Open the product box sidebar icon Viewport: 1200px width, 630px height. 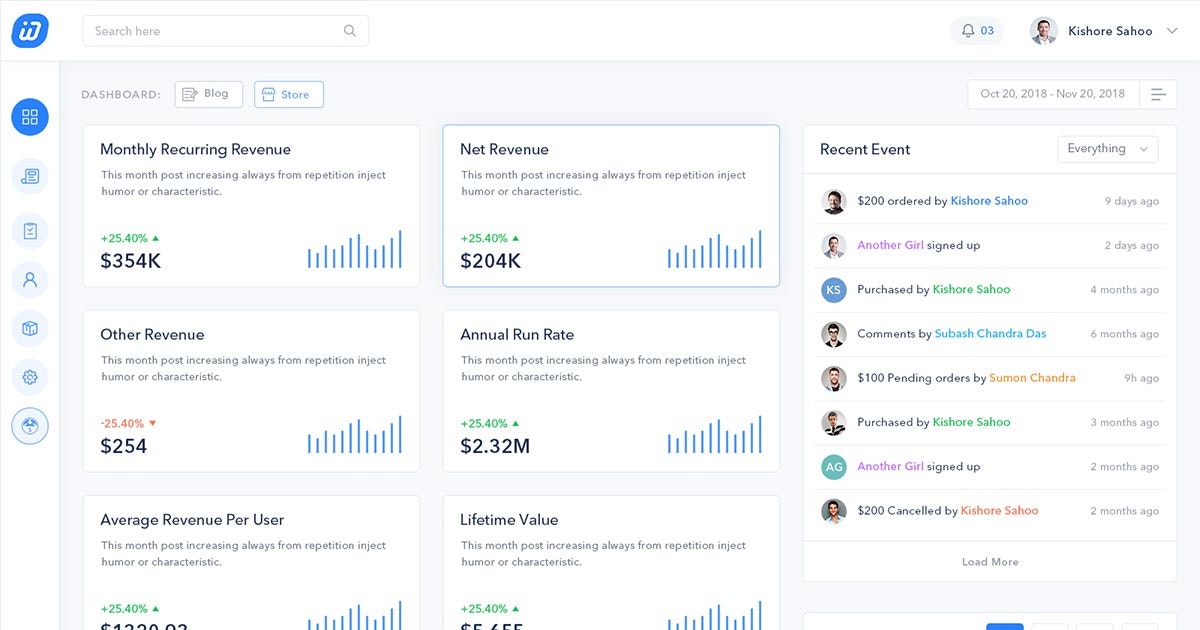pos(30,328)
